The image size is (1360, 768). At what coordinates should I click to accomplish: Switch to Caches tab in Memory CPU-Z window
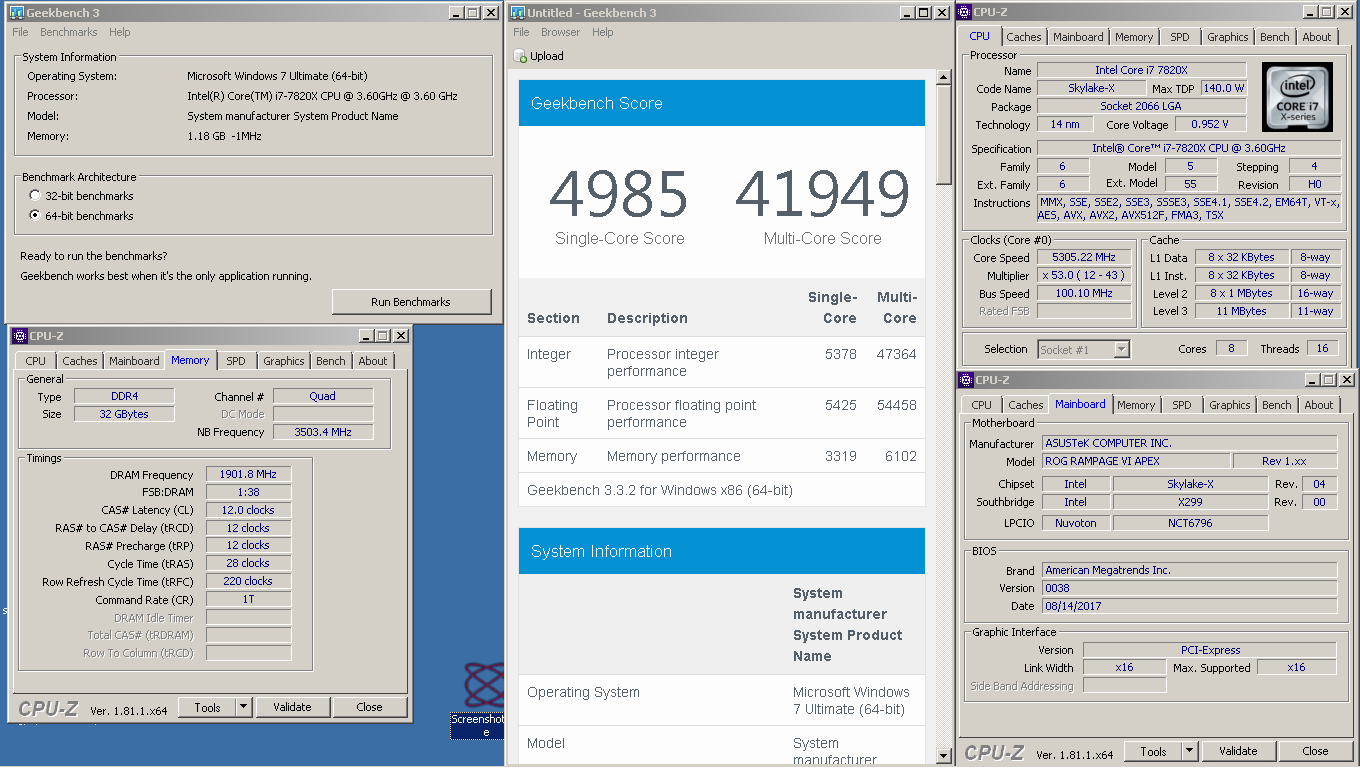pyautogui.click(x=80, y=361)
